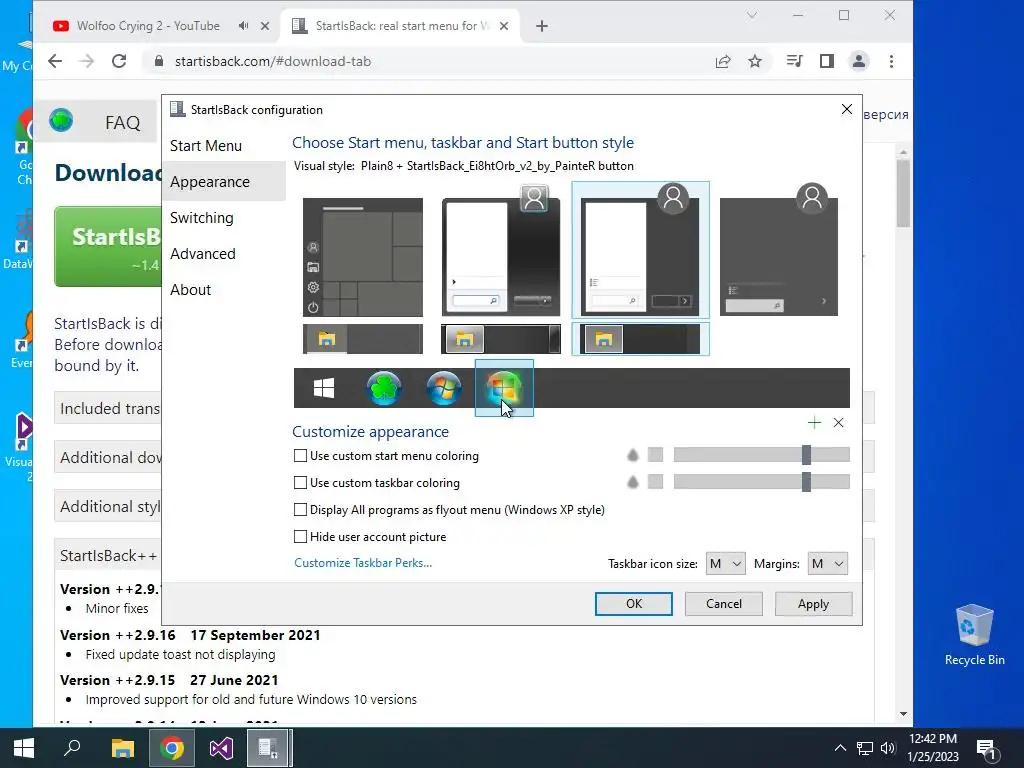Choose the first taskbar style thumbnail
Viewport: 1024px width, 768px height.
(x=362, y=339)
